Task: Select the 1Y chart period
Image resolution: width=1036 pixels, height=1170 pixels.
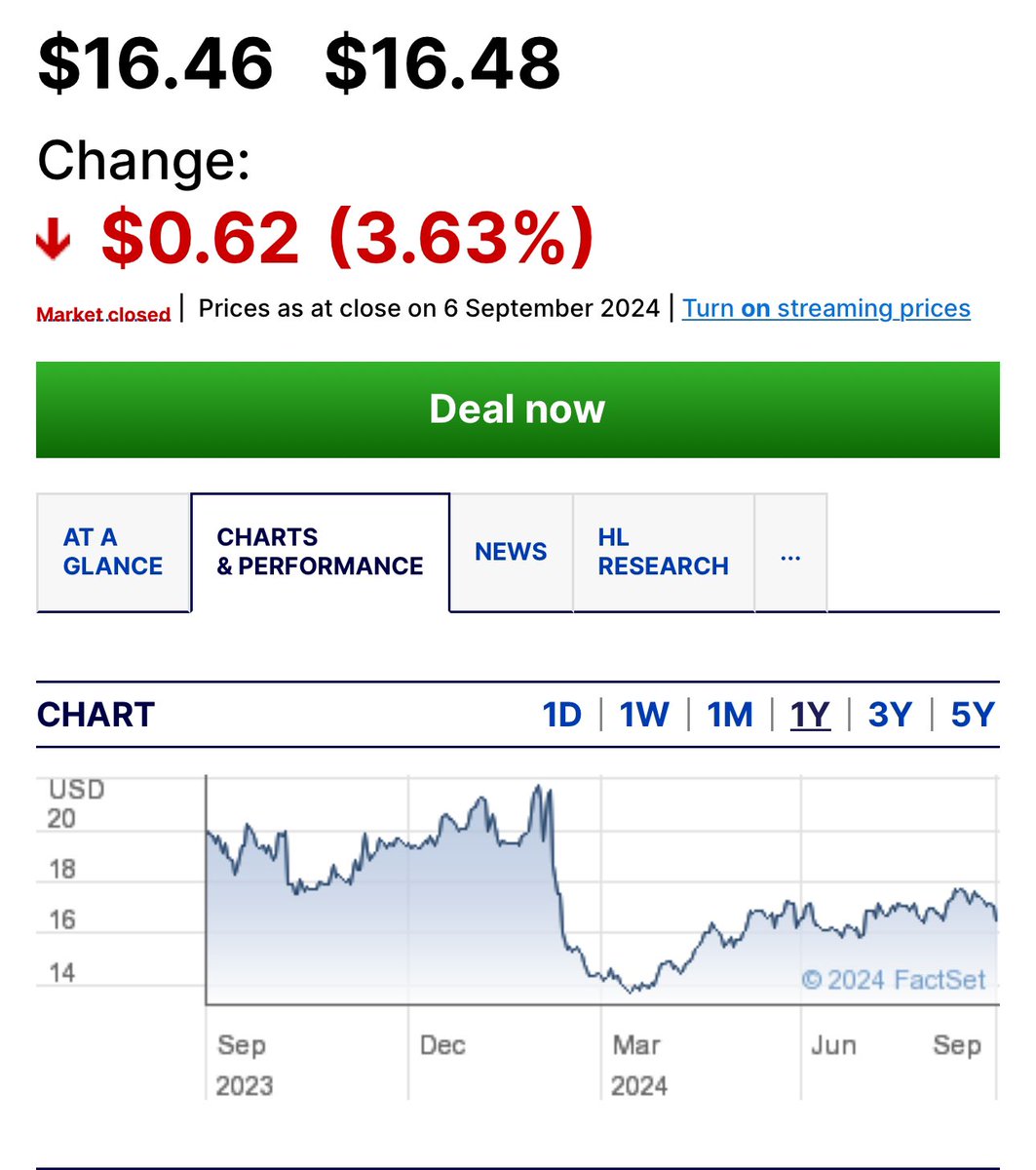Action: (x=810, y=715)
